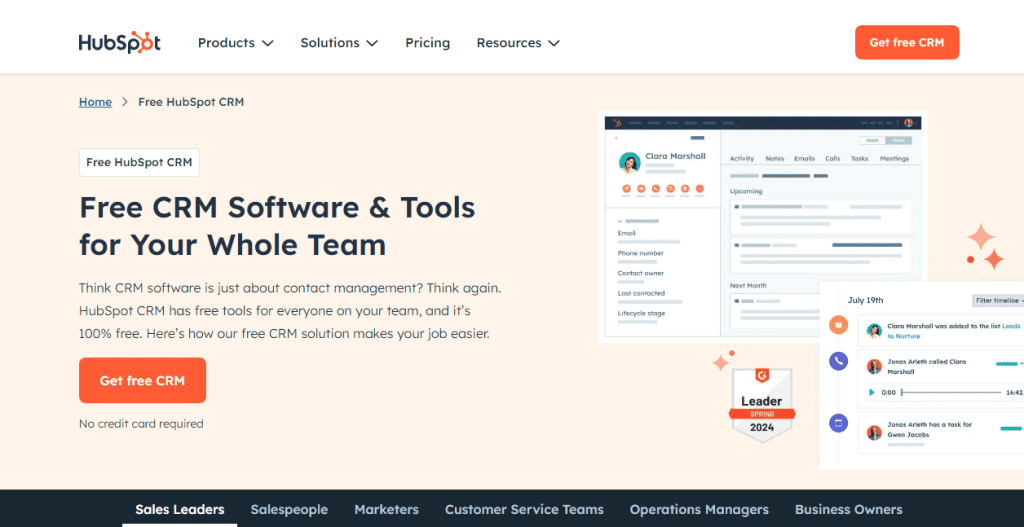Click the orange more-actions ellipsis icon under Clara Marshall
This screenshot has height=527, width=1024.
pos(700,189)
